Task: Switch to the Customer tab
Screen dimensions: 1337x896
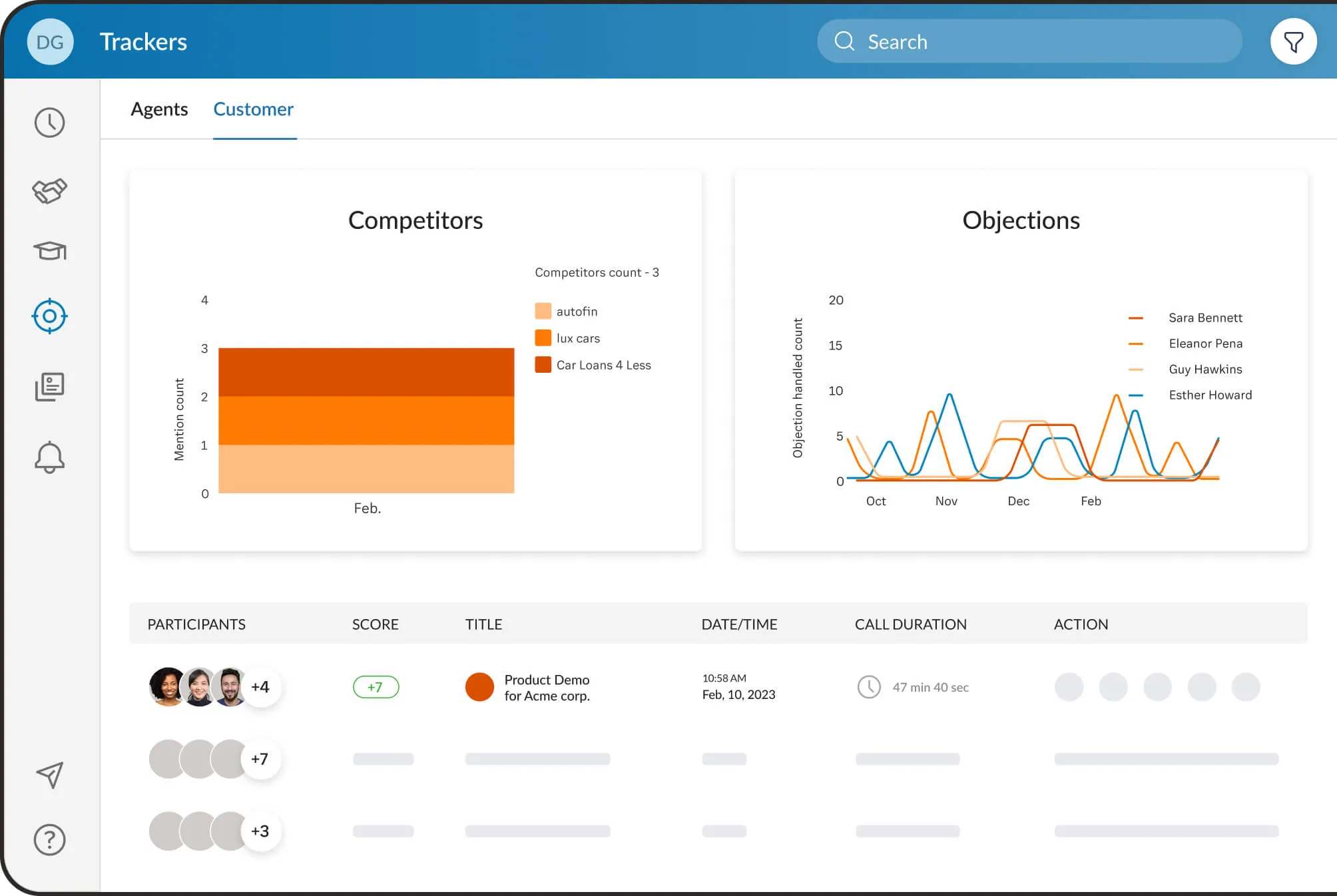Action: pos(254,109)
